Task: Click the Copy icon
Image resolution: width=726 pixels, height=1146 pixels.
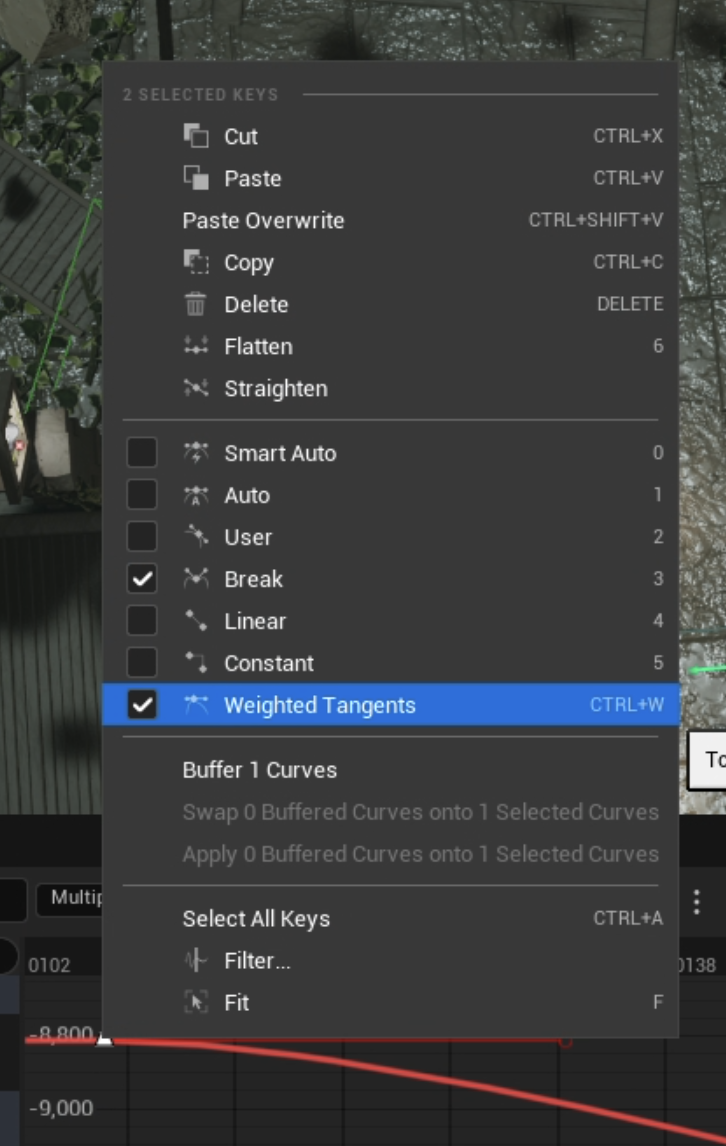Action: click(196, 262)
